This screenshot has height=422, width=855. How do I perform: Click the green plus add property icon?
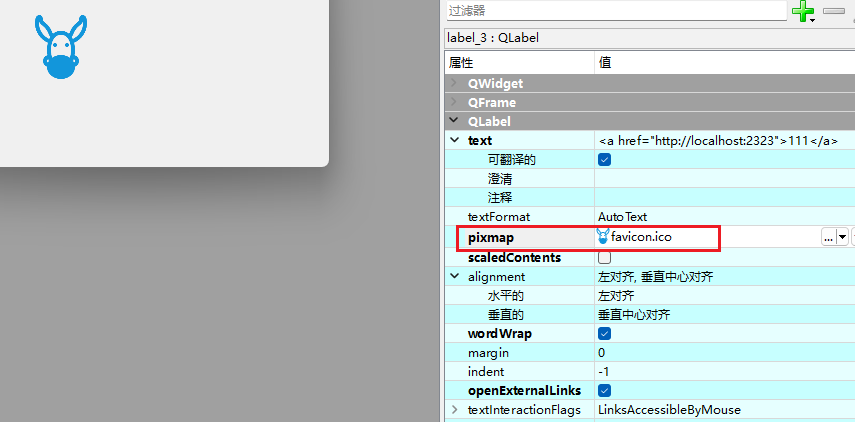(x=802, y=11)
